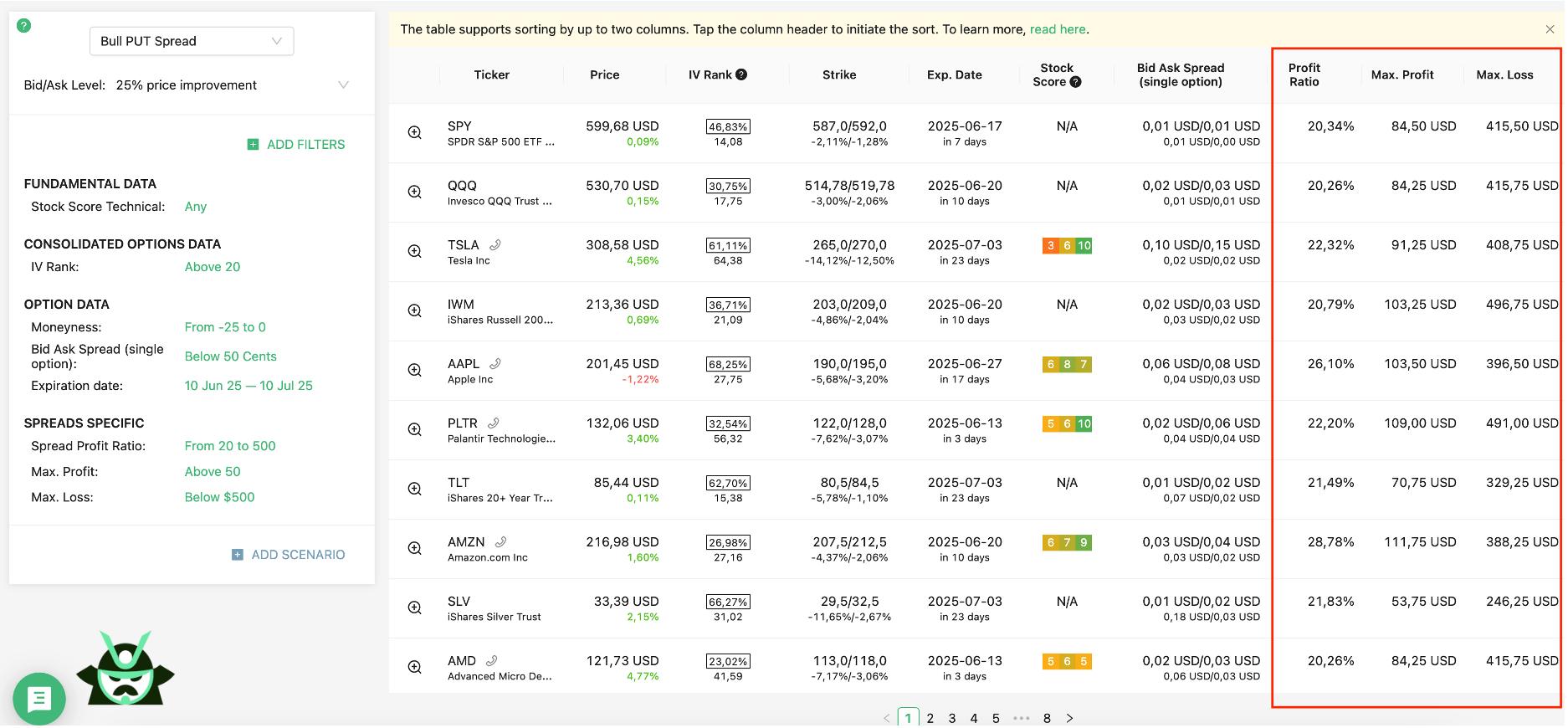
Task: Go to results page 5
Action: coord(996,719)
